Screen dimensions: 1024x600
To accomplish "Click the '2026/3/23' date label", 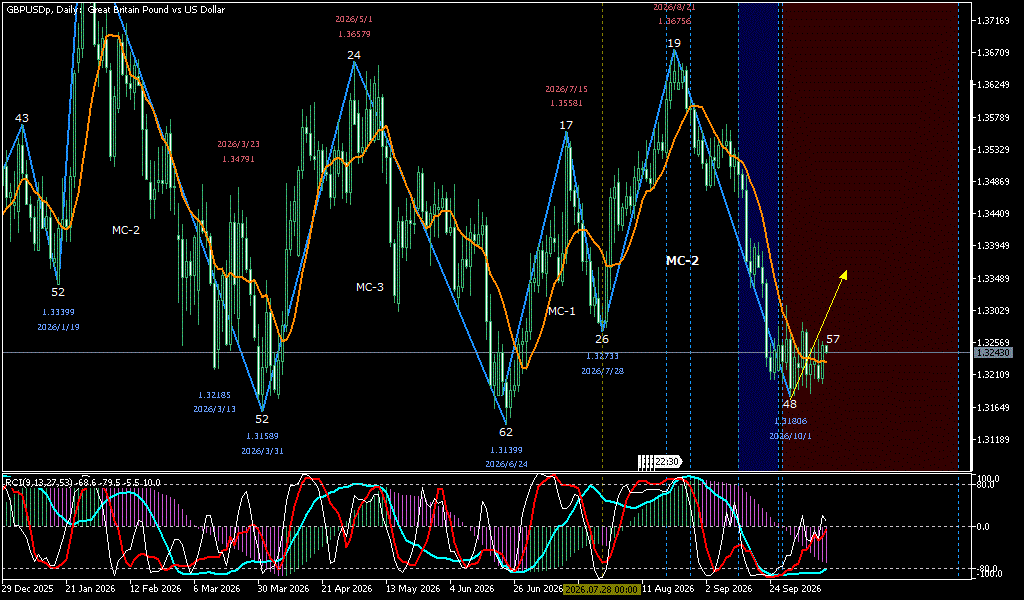I will [x=238, y=144].
